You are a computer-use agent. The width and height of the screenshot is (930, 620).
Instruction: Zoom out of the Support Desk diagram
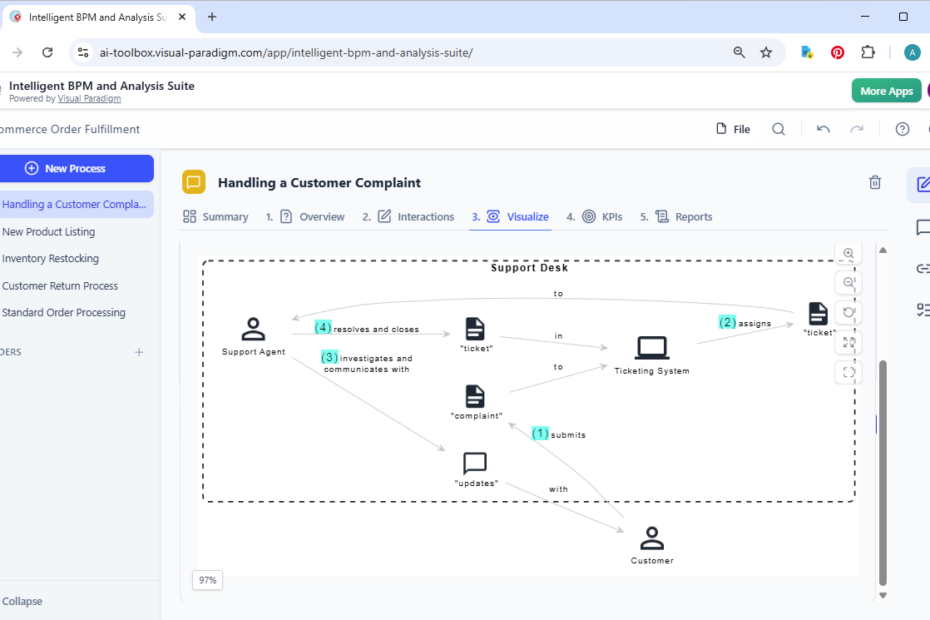click(848, 282)
